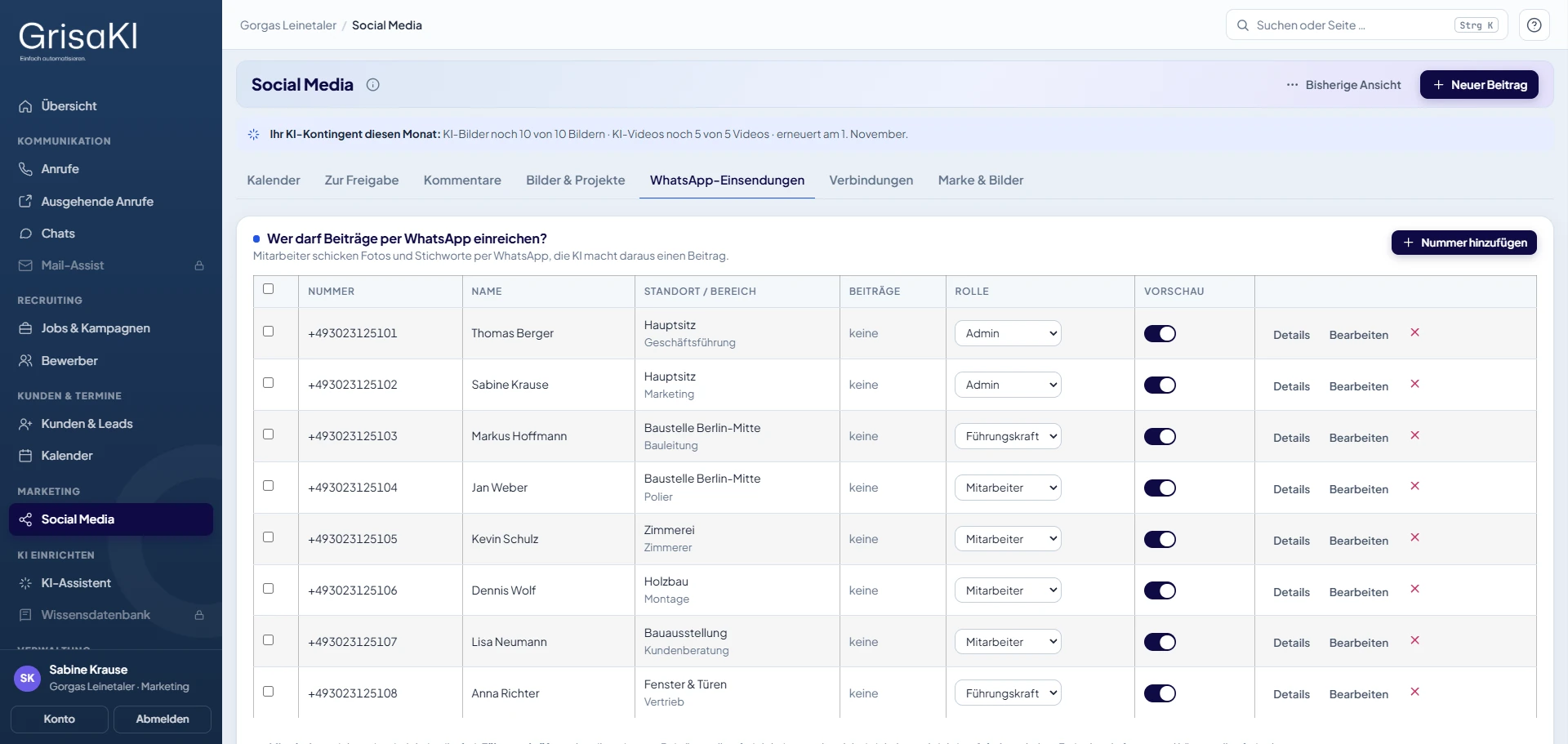Click the SK user avatar
This screenshot has height=744, width=1568.
coord(27,678)
